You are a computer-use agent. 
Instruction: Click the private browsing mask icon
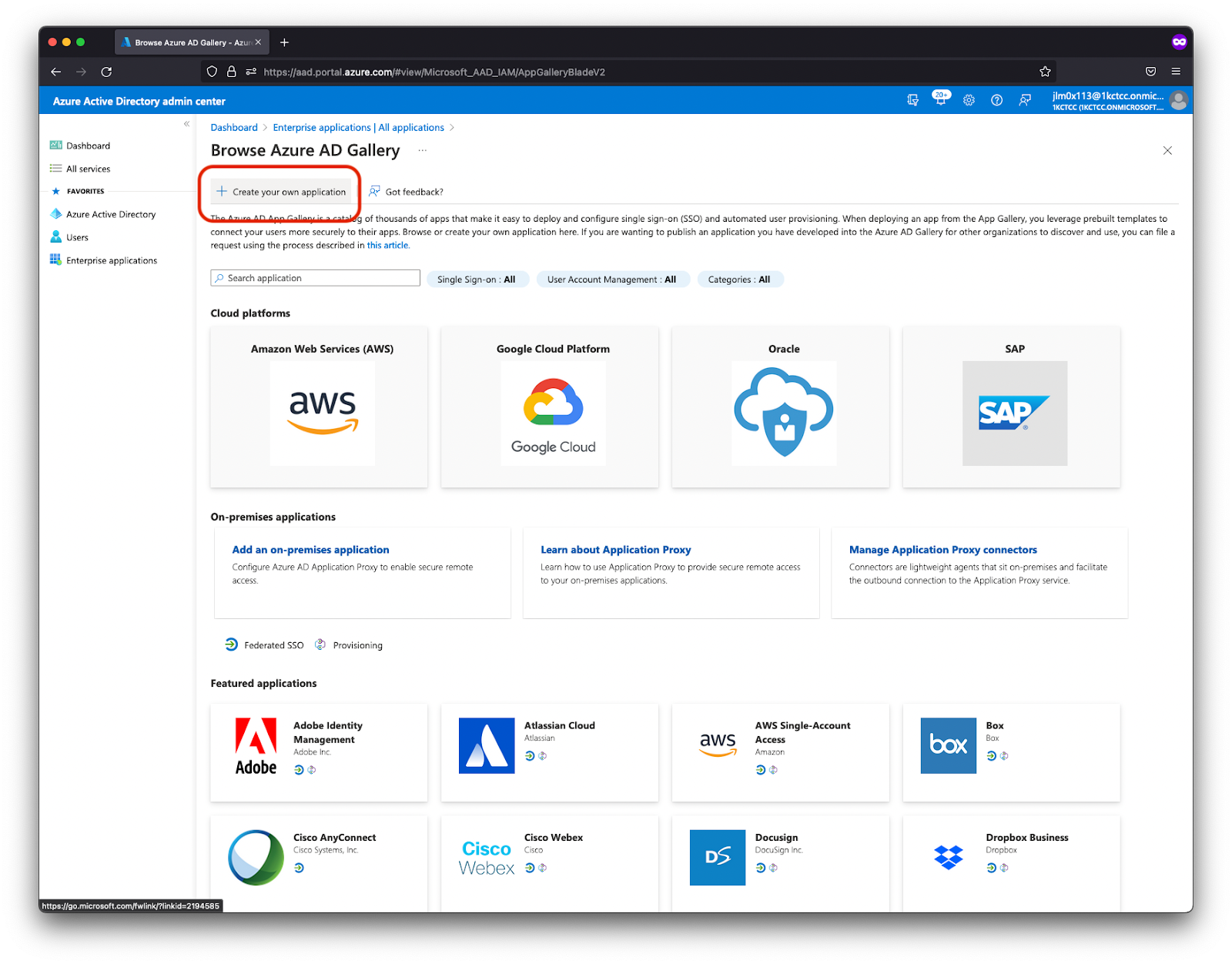1179,42
